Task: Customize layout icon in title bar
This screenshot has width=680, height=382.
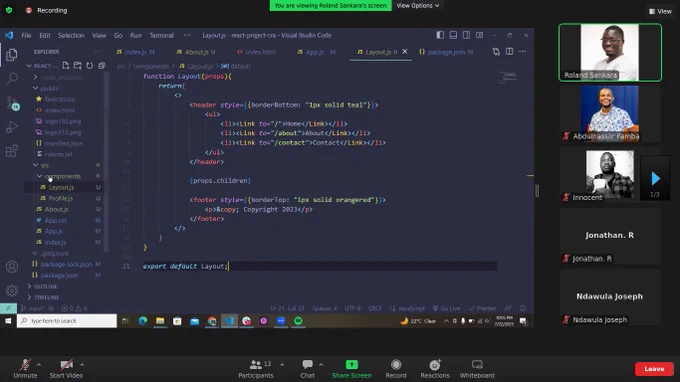Action: pos(479,35)
